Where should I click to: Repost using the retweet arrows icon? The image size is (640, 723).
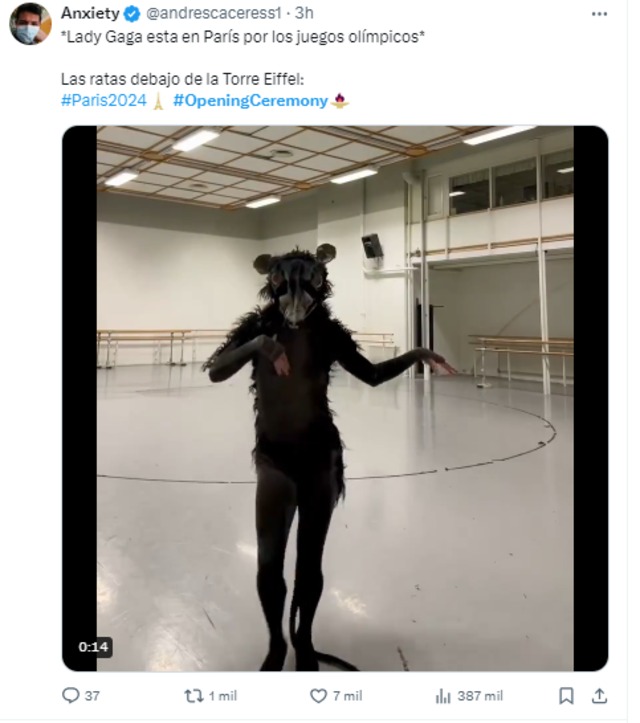[194, 695]
